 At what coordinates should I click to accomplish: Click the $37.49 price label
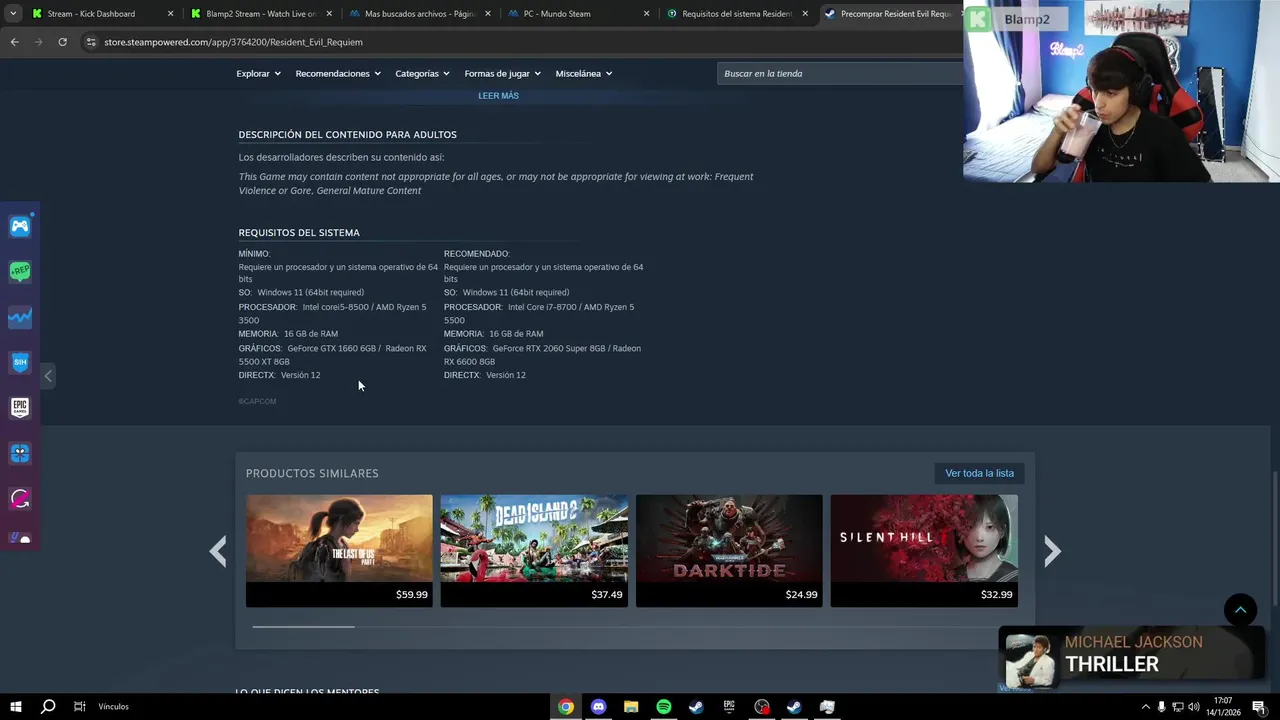coord(606,594)
